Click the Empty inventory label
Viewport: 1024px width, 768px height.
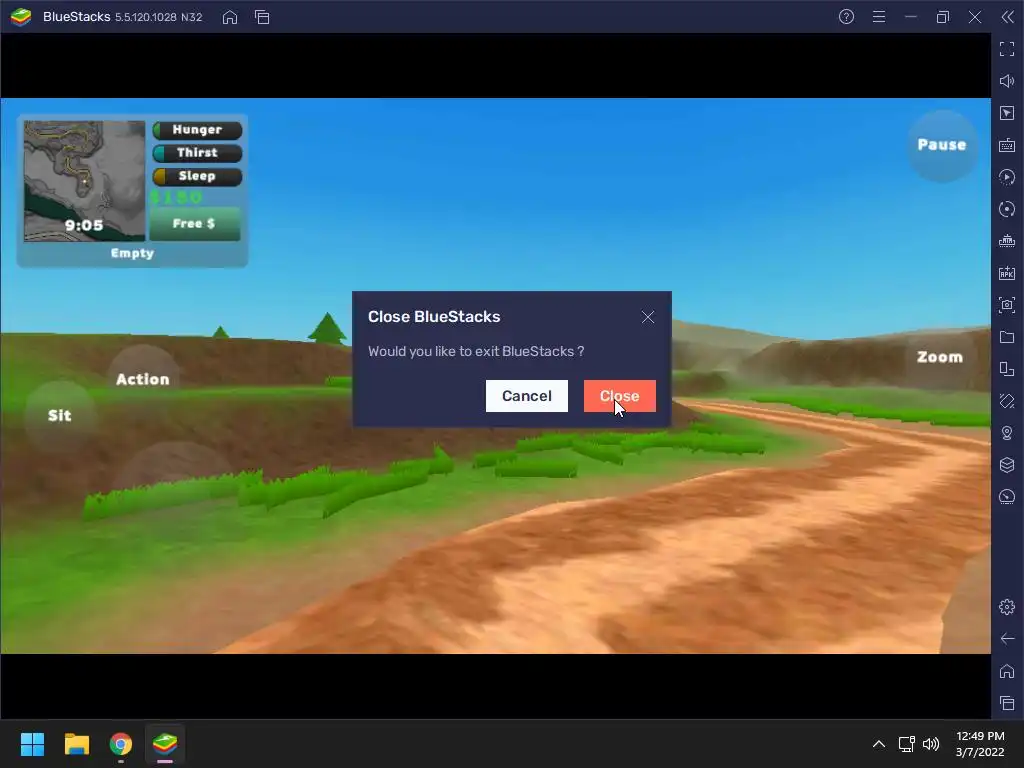(x=133, y=253)
